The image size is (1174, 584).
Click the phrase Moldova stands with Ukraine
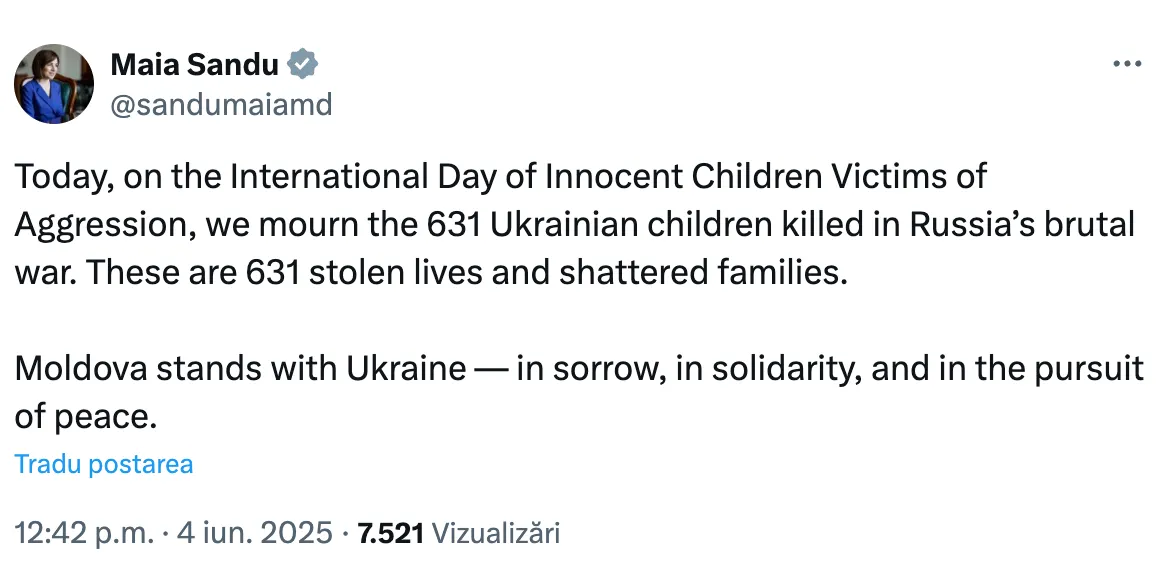tap(240, 369)
